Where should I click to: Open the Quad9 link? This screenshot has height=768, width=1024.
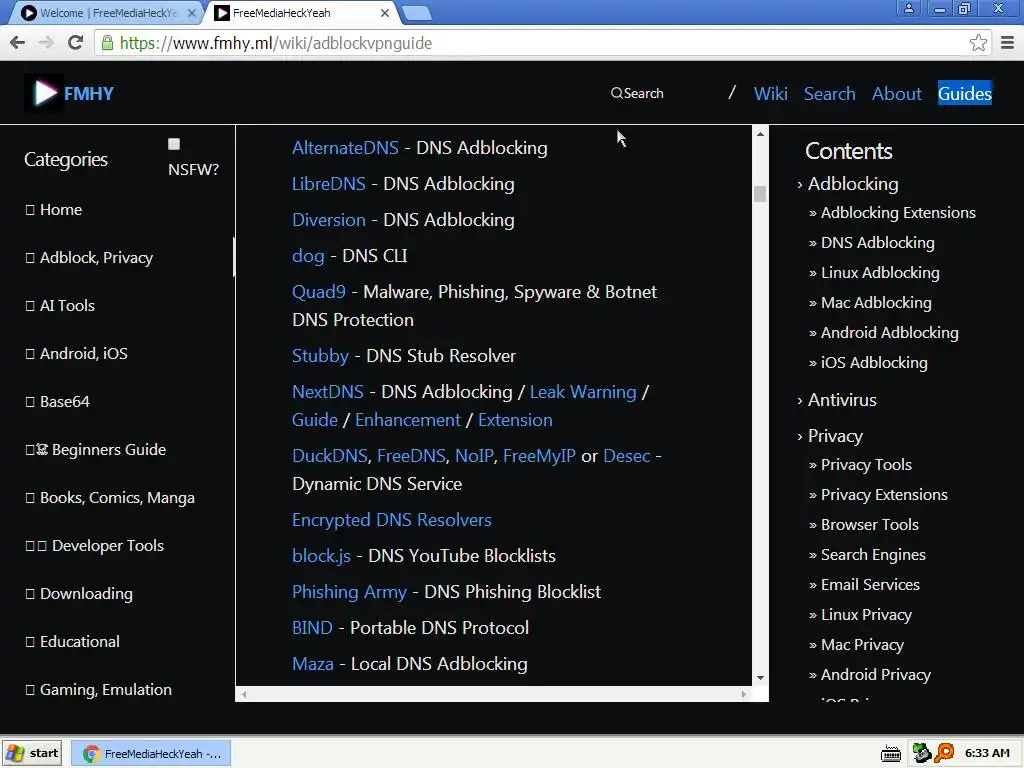click(319, 291)
